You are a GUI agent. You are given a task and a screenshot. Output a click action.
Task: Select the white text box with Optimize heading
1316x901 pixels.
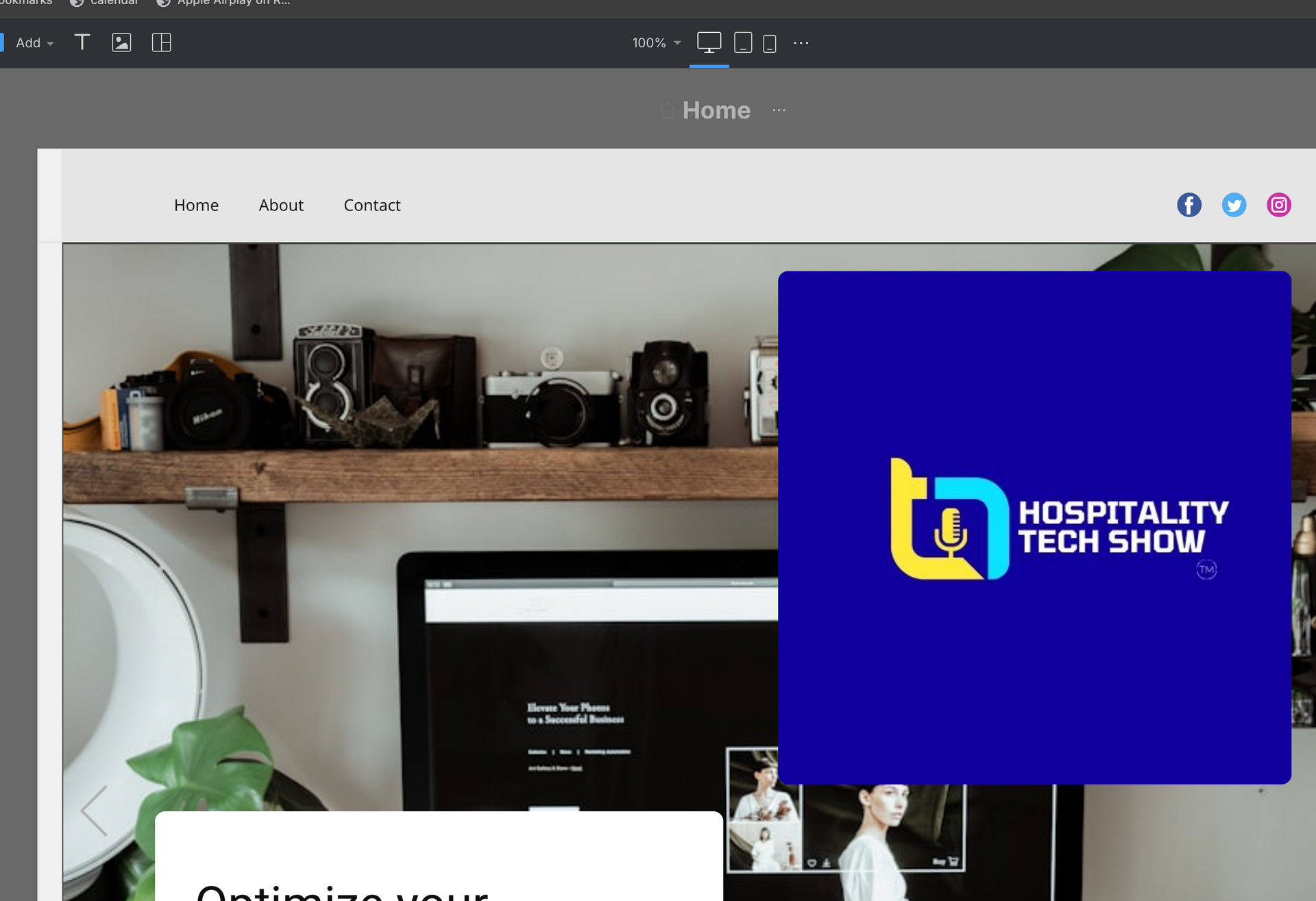coord(439,856)
